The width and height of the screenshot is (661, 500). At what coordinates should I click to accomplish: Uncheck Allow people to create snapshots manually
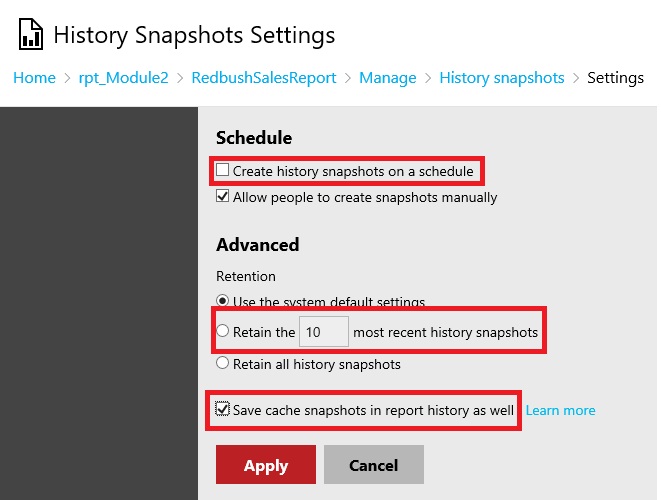223,197
